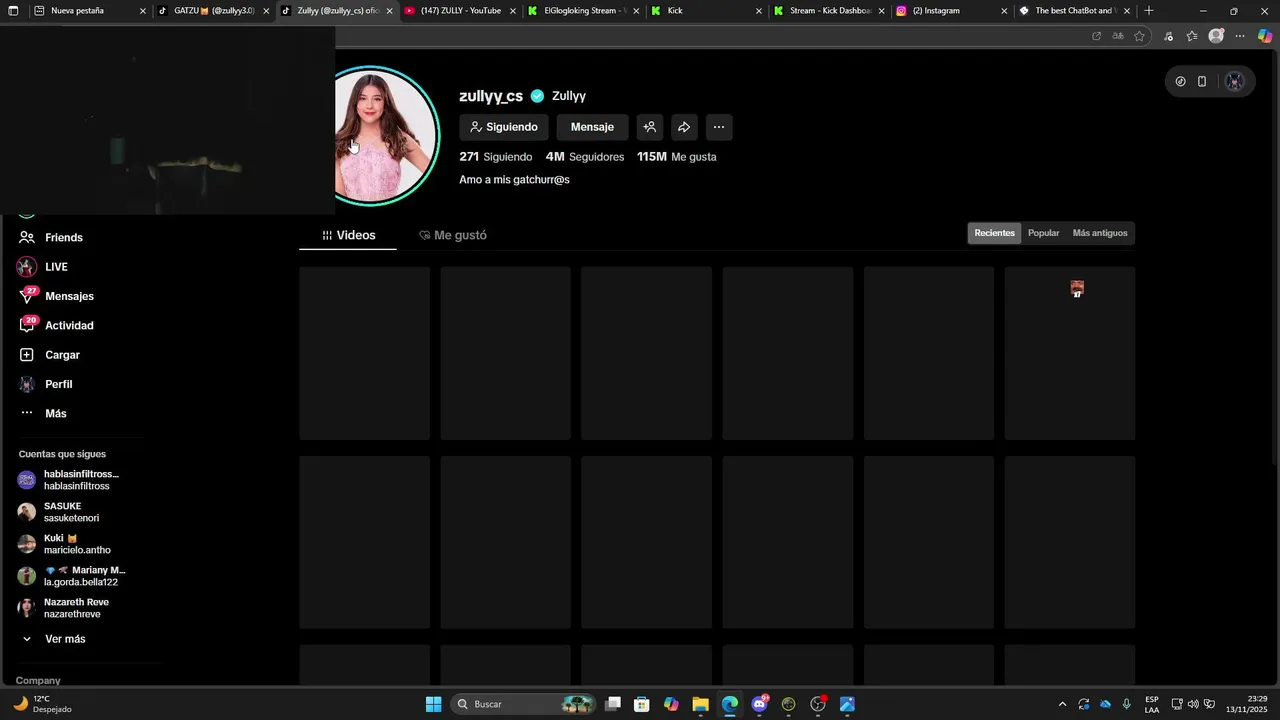Screen dimensions: 1280x720
Task: Open own account avatar top right
Action: (1235, 82)
